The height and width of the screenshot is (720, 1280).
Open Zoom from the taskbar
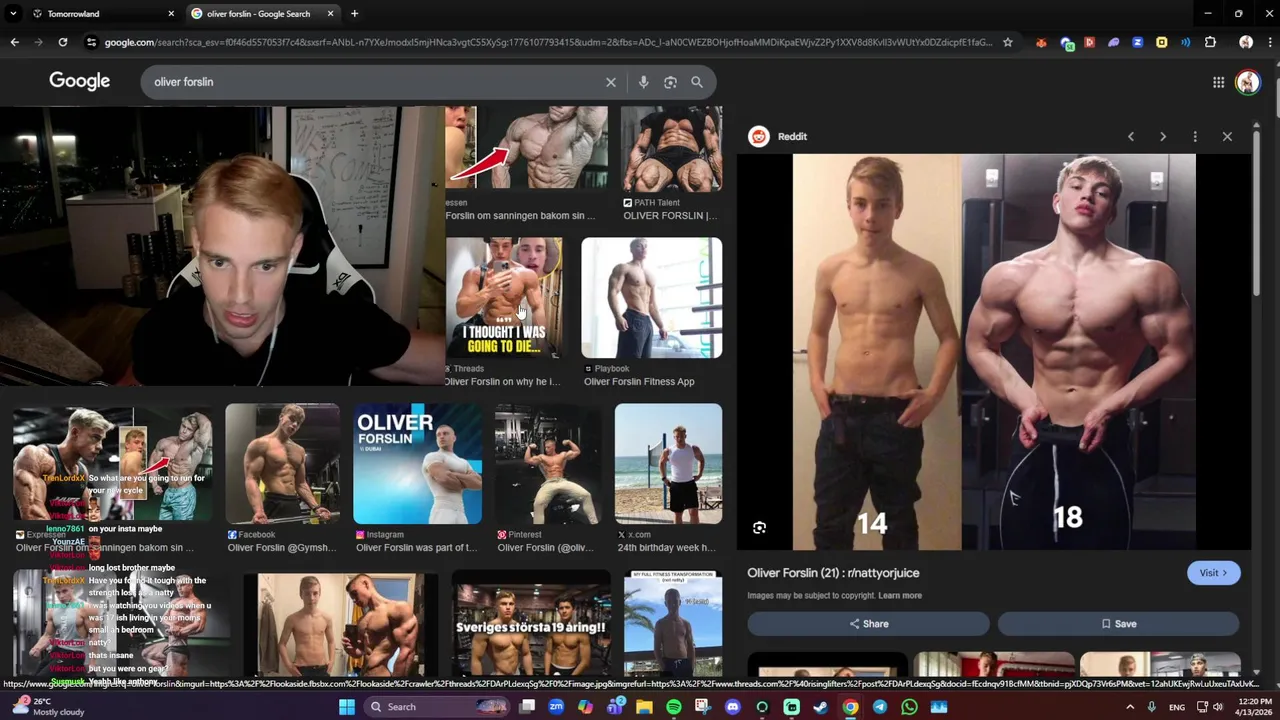(x=556, y=707)
